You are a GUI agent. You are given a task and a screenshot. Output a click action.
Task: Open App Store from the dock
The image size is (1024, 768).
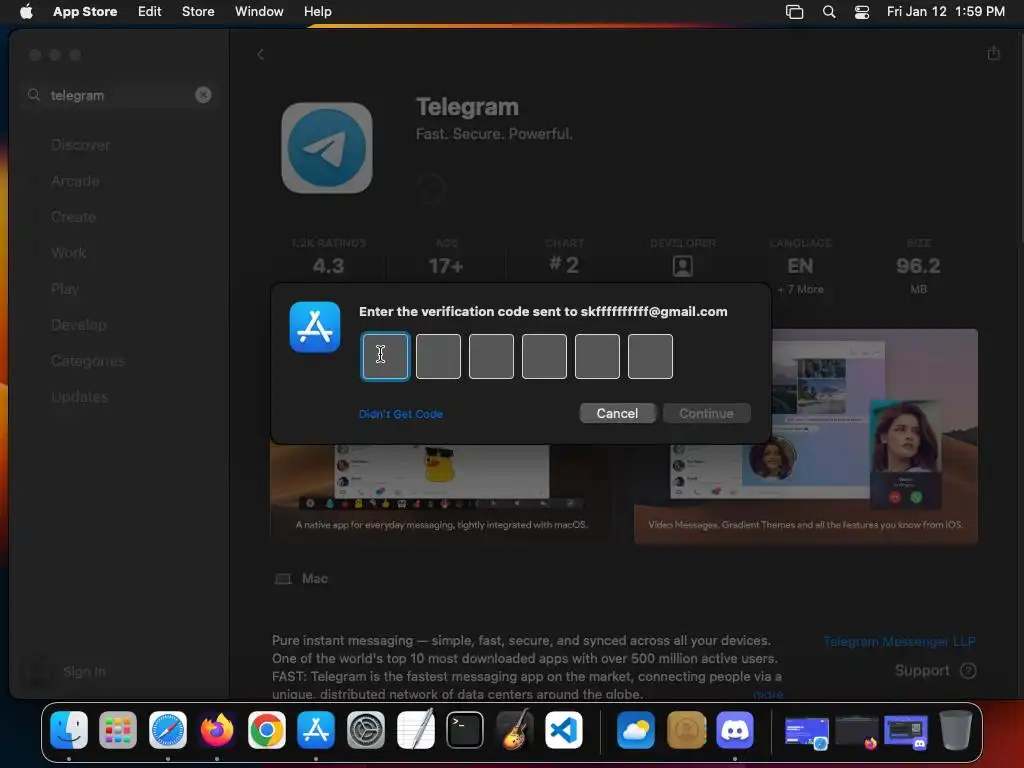click(316, 729)
